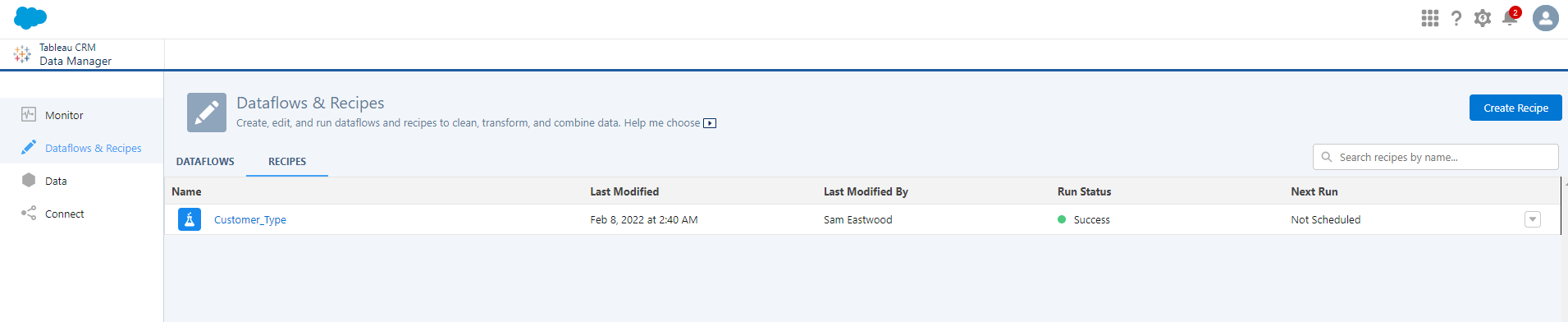
Task: Sort by the Last Modified column header
Action: coord(624,191)
